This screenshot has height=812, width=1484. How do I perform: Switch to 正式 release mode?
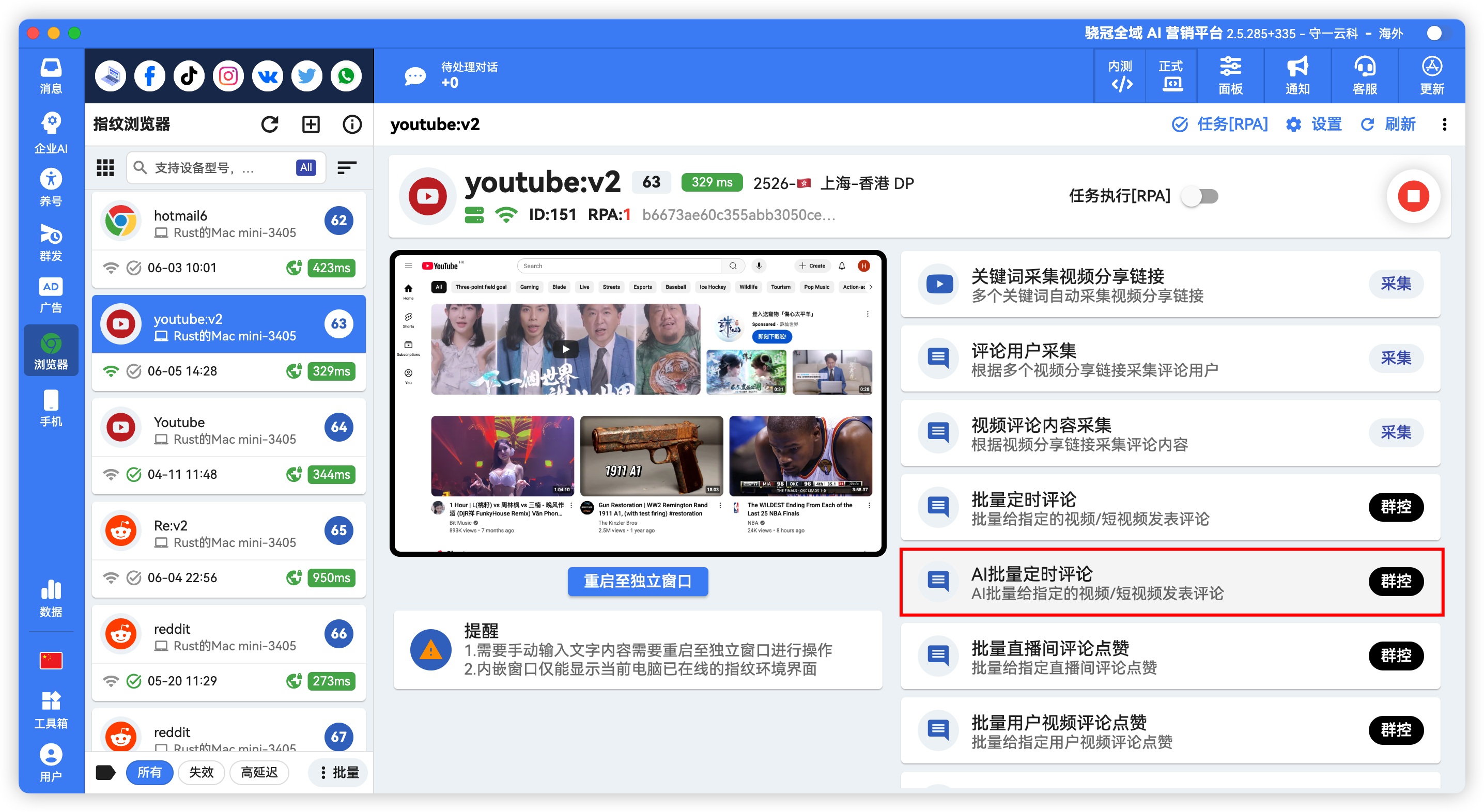(x=1171, y=75)
